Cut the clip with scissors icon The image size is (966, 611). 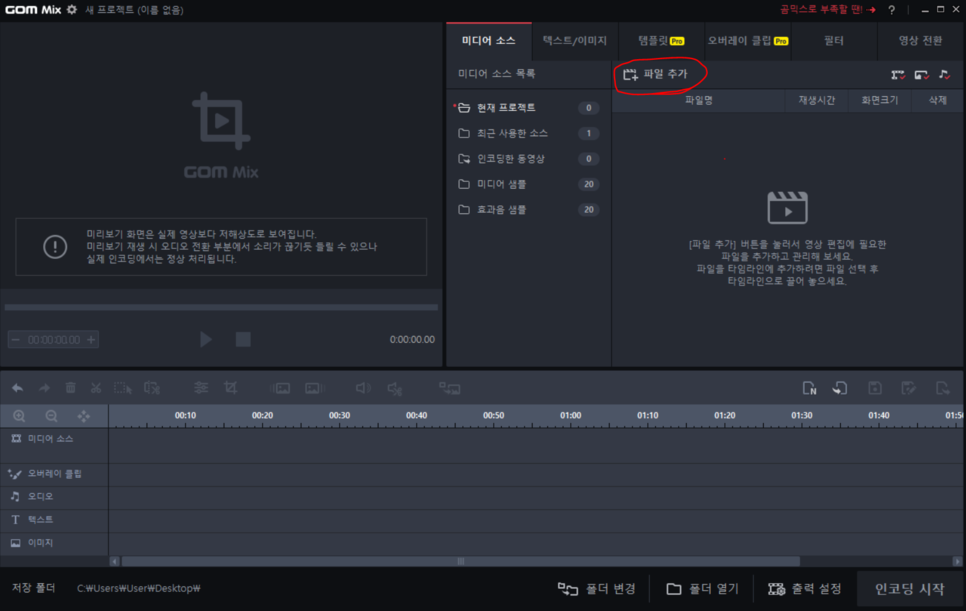95,388
